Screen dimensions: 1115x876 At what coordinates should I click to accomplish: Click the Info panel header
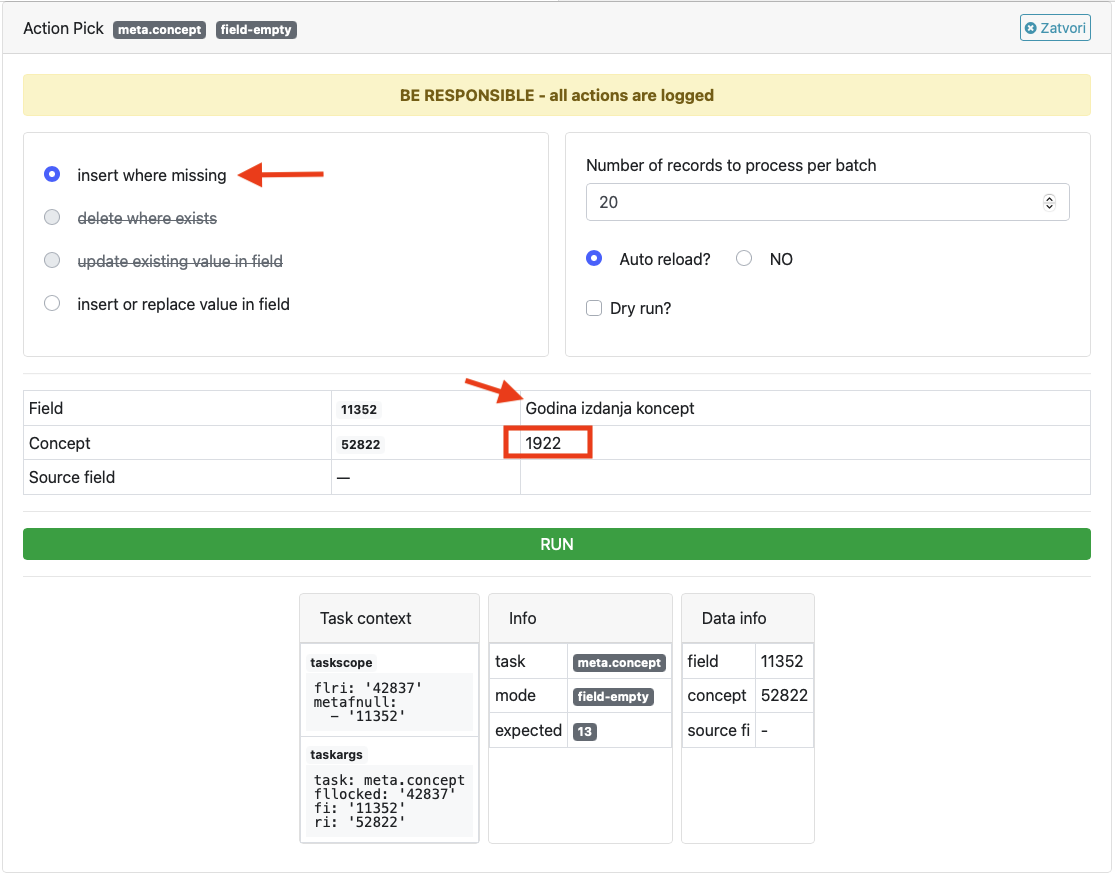pyautogui.click(x=580, y=619)
